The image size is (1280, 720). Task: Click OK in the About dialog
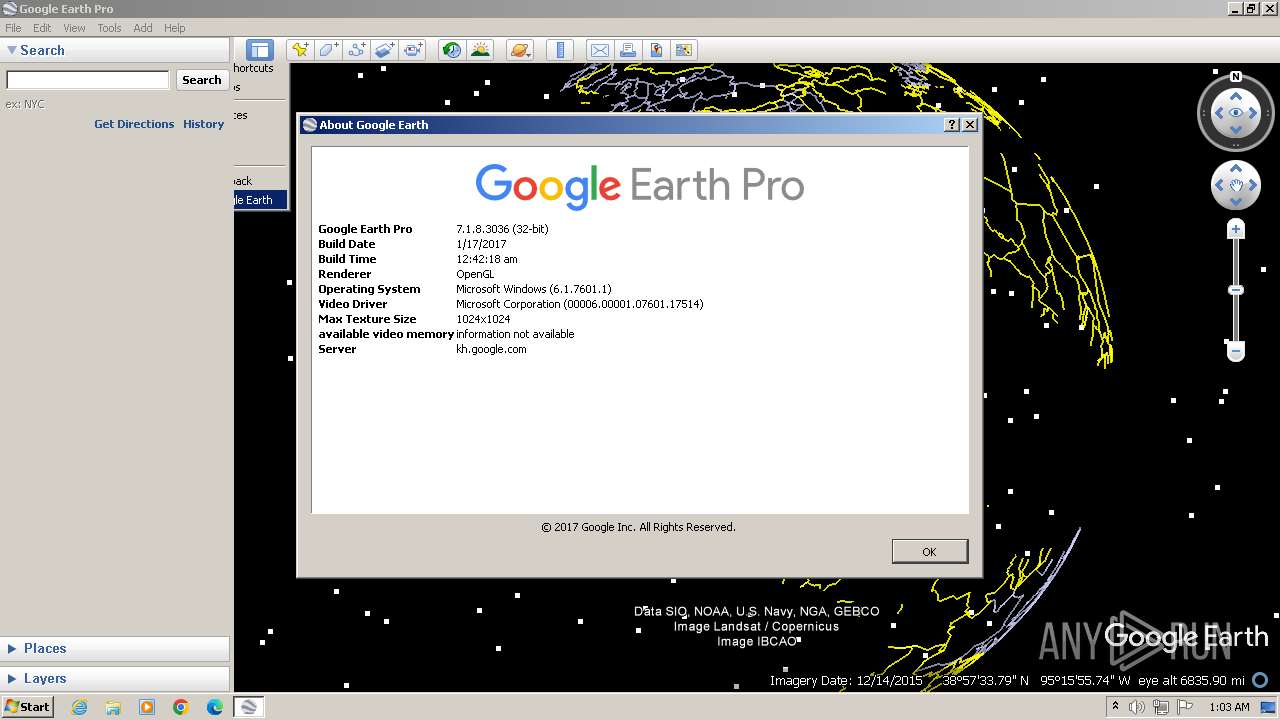pyautogui.click(x=929, y=552)
